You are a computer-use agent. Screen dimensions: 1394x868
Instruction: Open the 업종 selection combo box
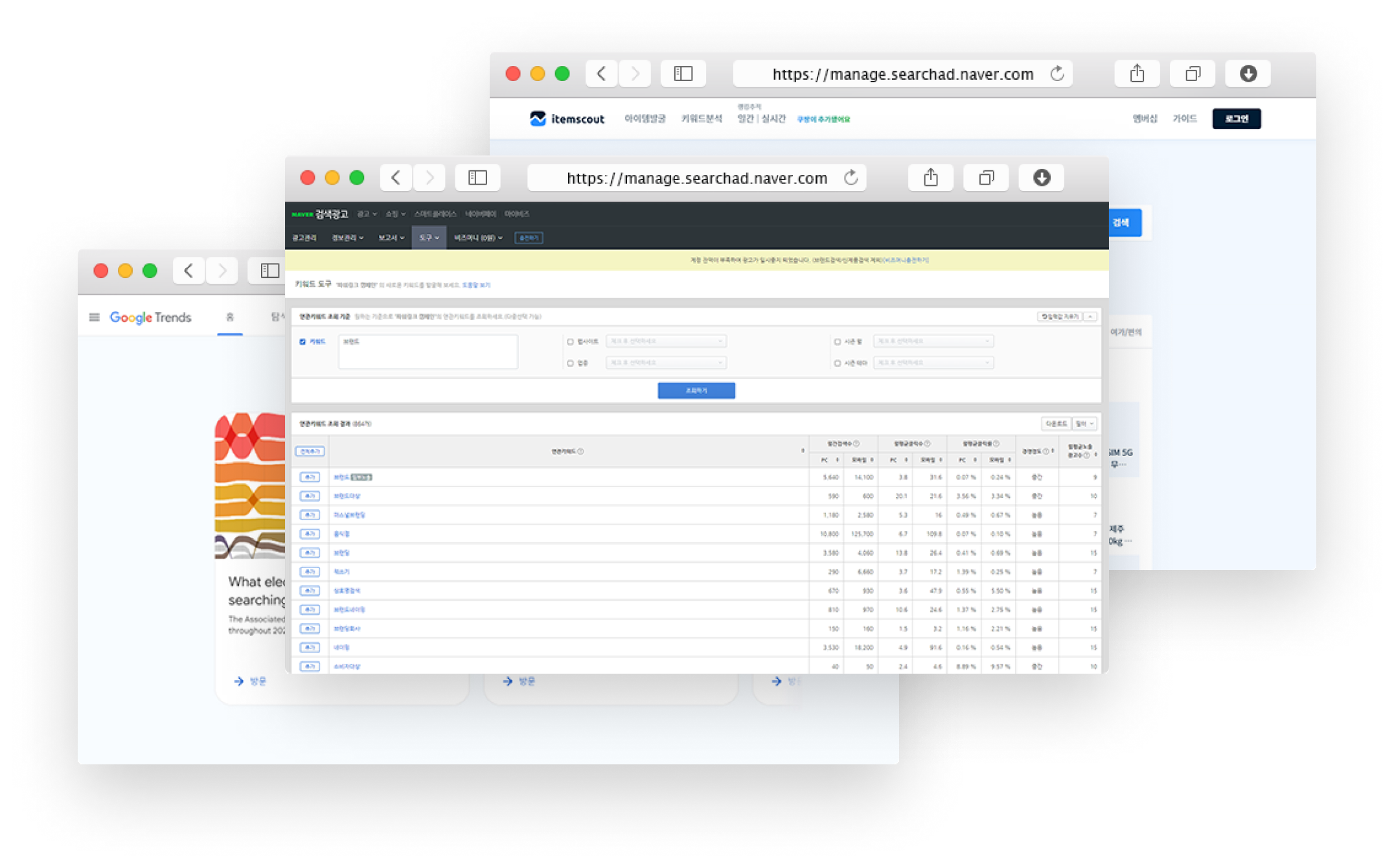tap(666, 363)
